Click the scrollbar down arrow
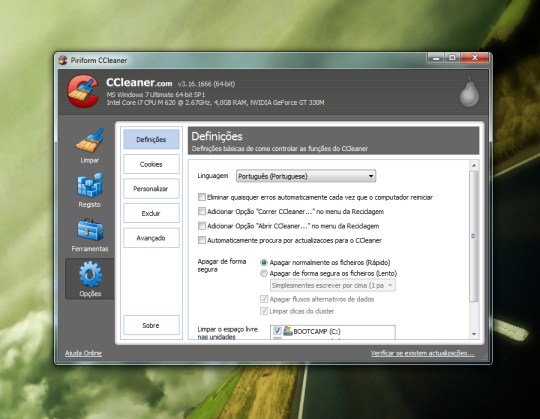 tap(474, 334)
